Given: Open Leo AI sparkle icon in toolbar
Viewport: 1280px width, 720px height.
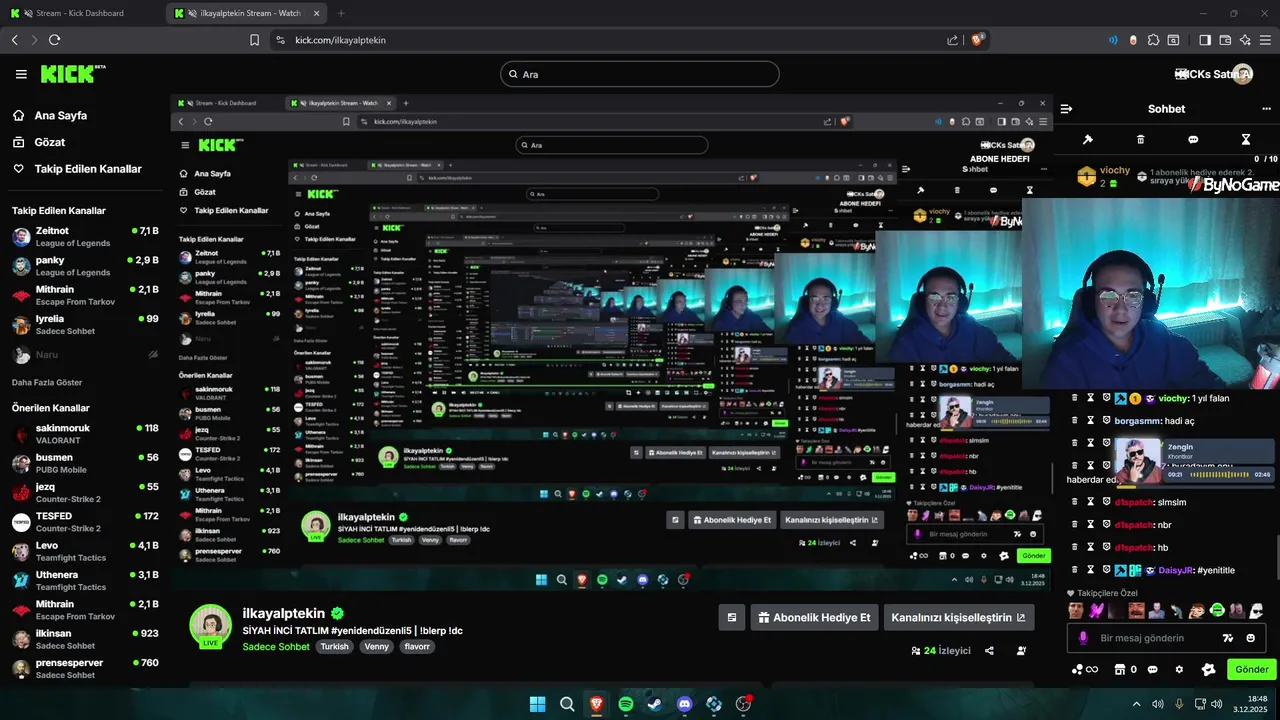Looking at the screenshot, I should (x=1245, y=40).
